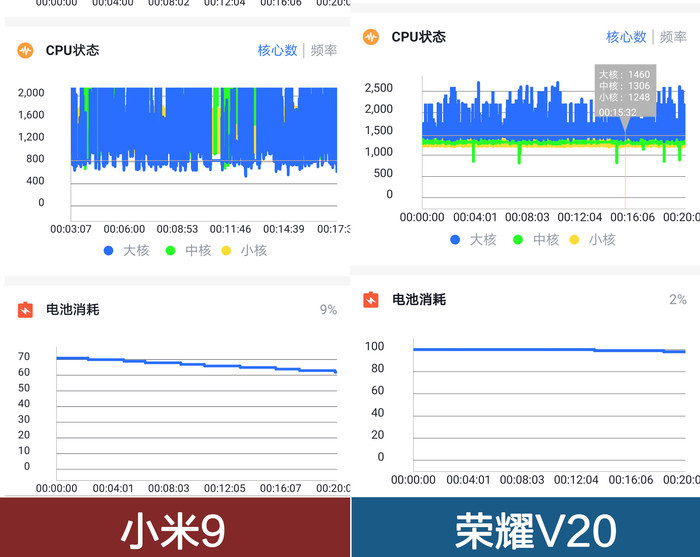Click the 00:15:32 tooltip on Honor V20 chart
Screen dimensions: 700x557
[x=625, y=91]
